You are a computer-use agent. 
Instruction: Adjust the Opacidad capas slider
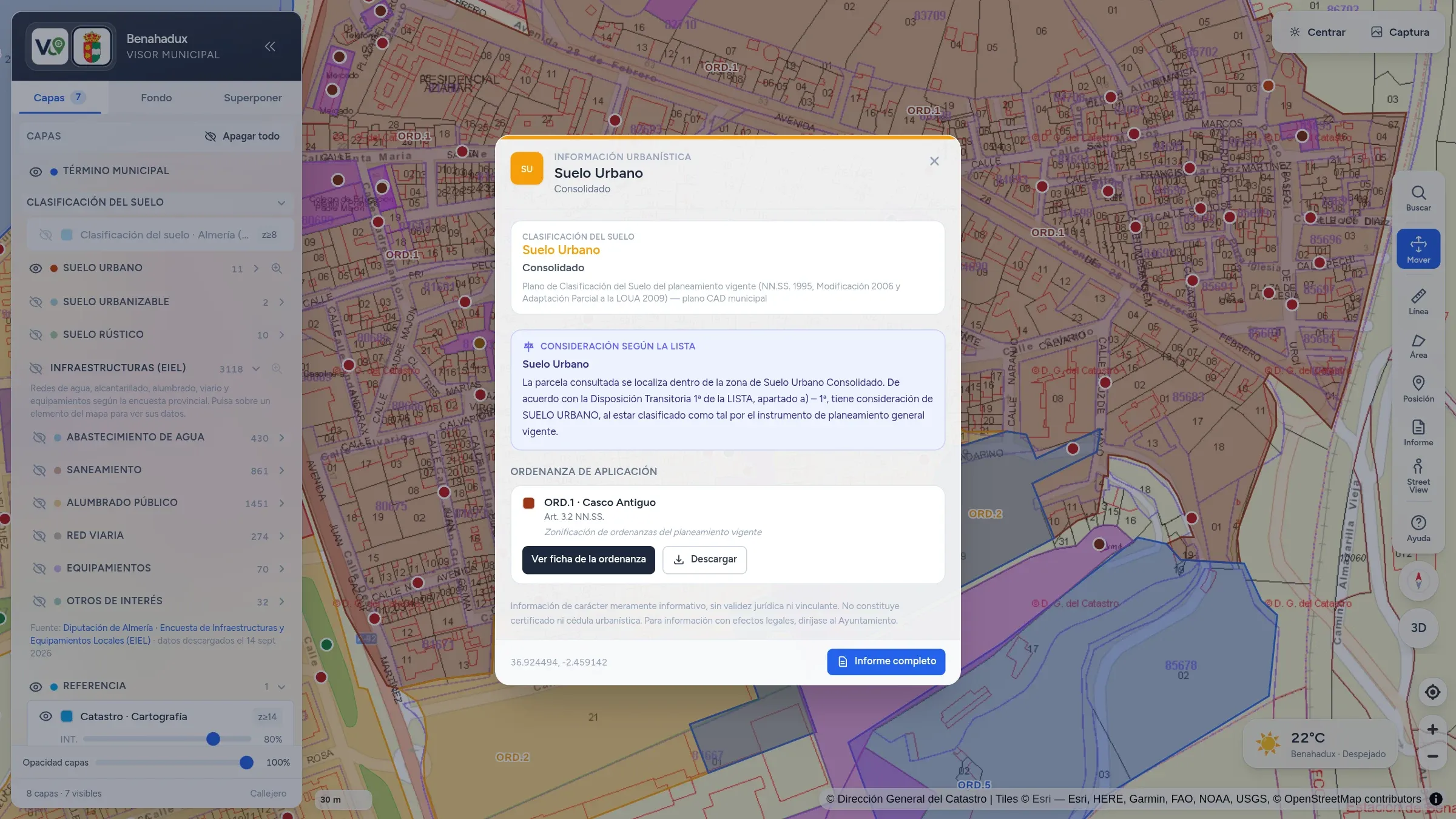tap(175, 763)
